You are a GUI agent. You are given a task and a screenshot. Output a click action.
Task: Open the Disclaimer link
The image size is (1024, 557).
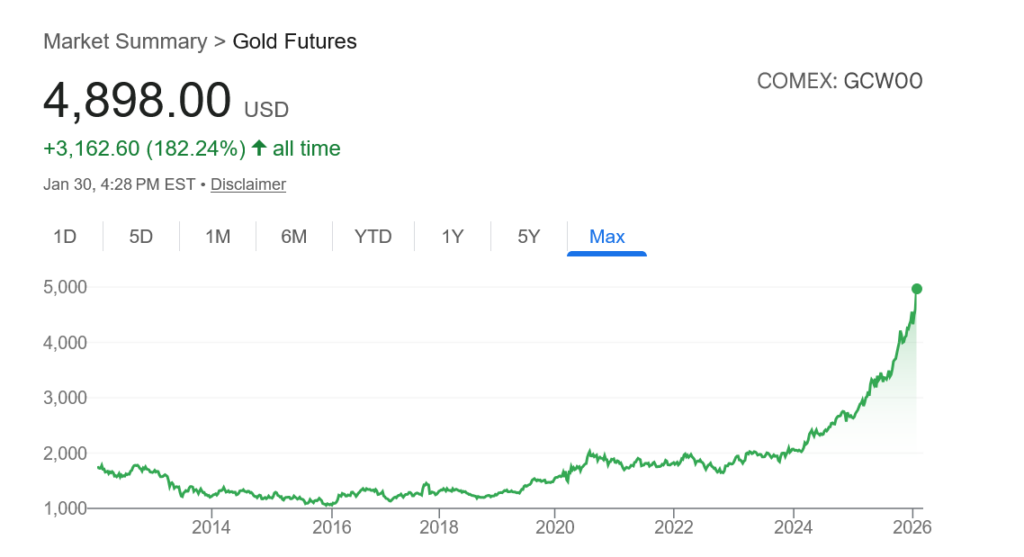(x=248, y=184)
